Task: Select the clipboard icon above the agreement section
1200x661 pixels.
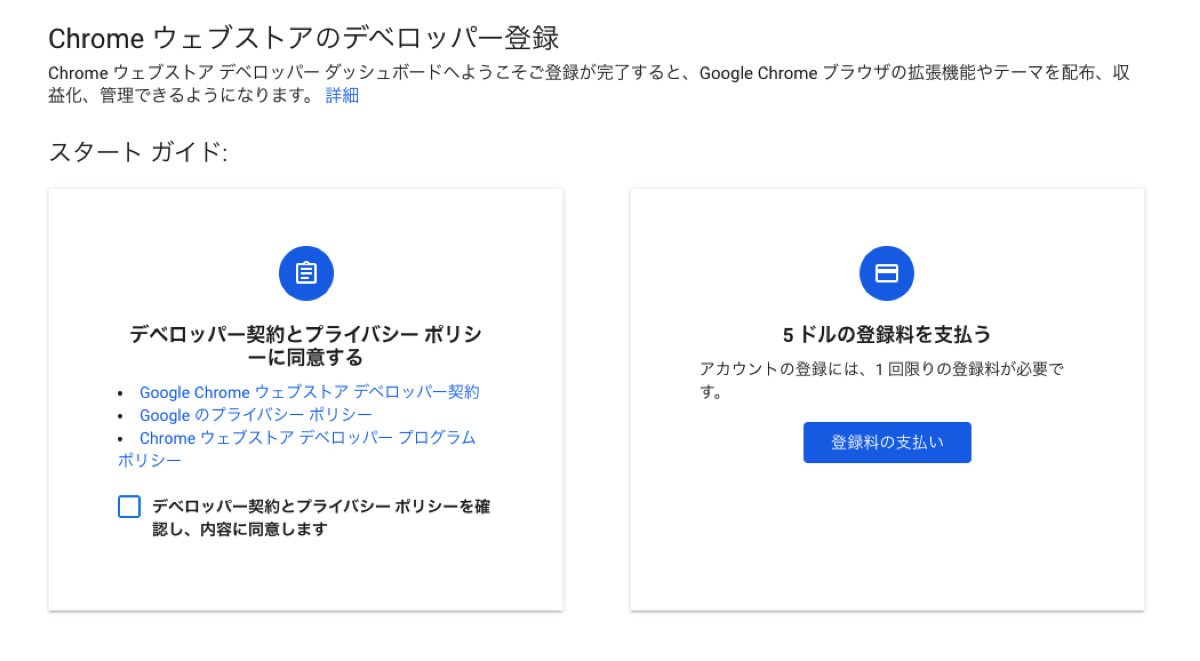Action: point(306,273)
